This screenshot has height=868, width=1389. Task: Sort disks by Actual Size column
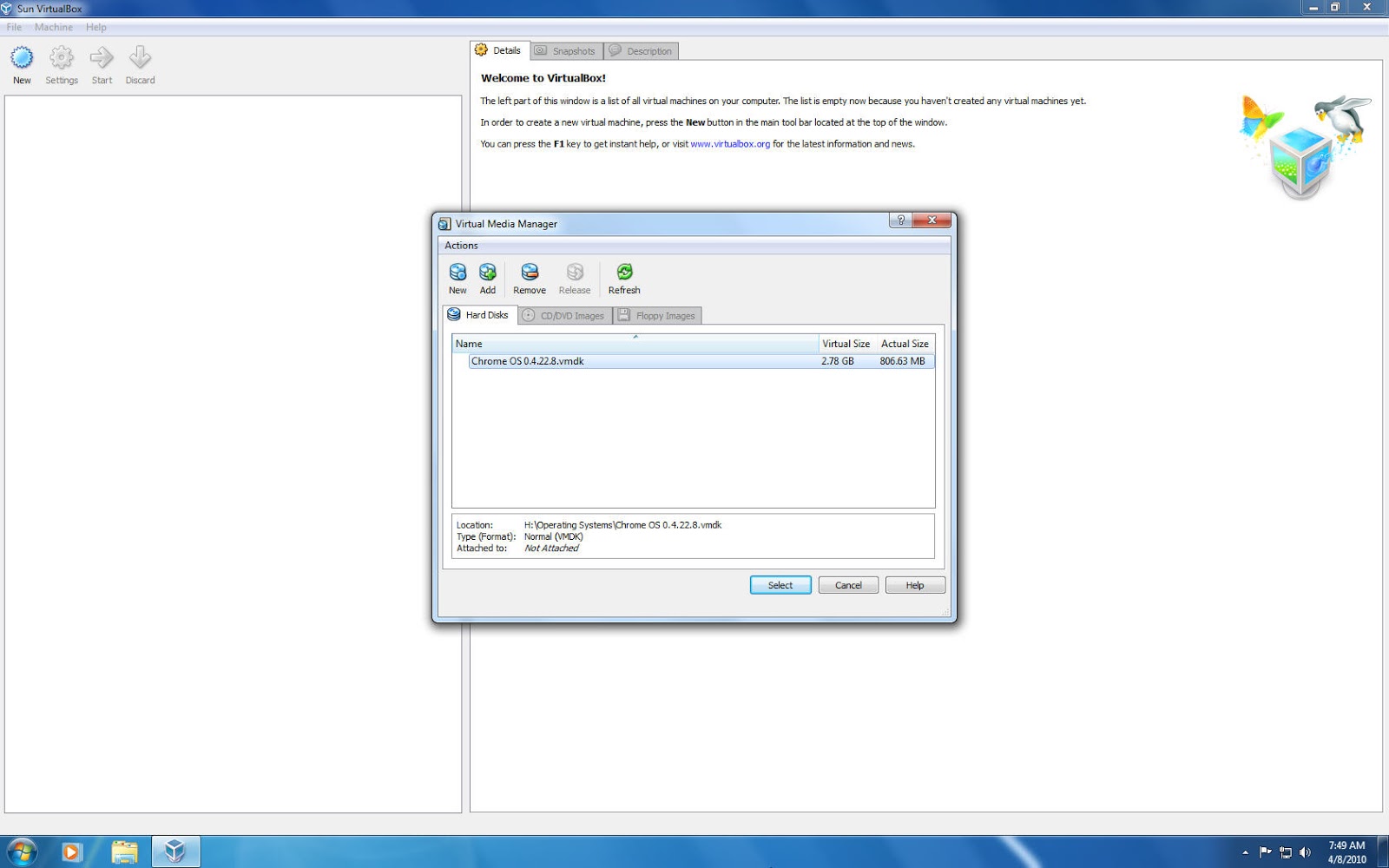(905, 344)
